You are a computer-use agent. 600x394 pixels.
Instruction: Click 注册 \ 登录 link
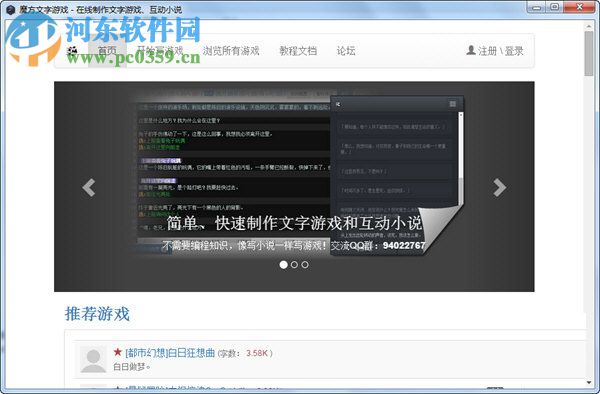pyautogui.click(x=501, y=51)
